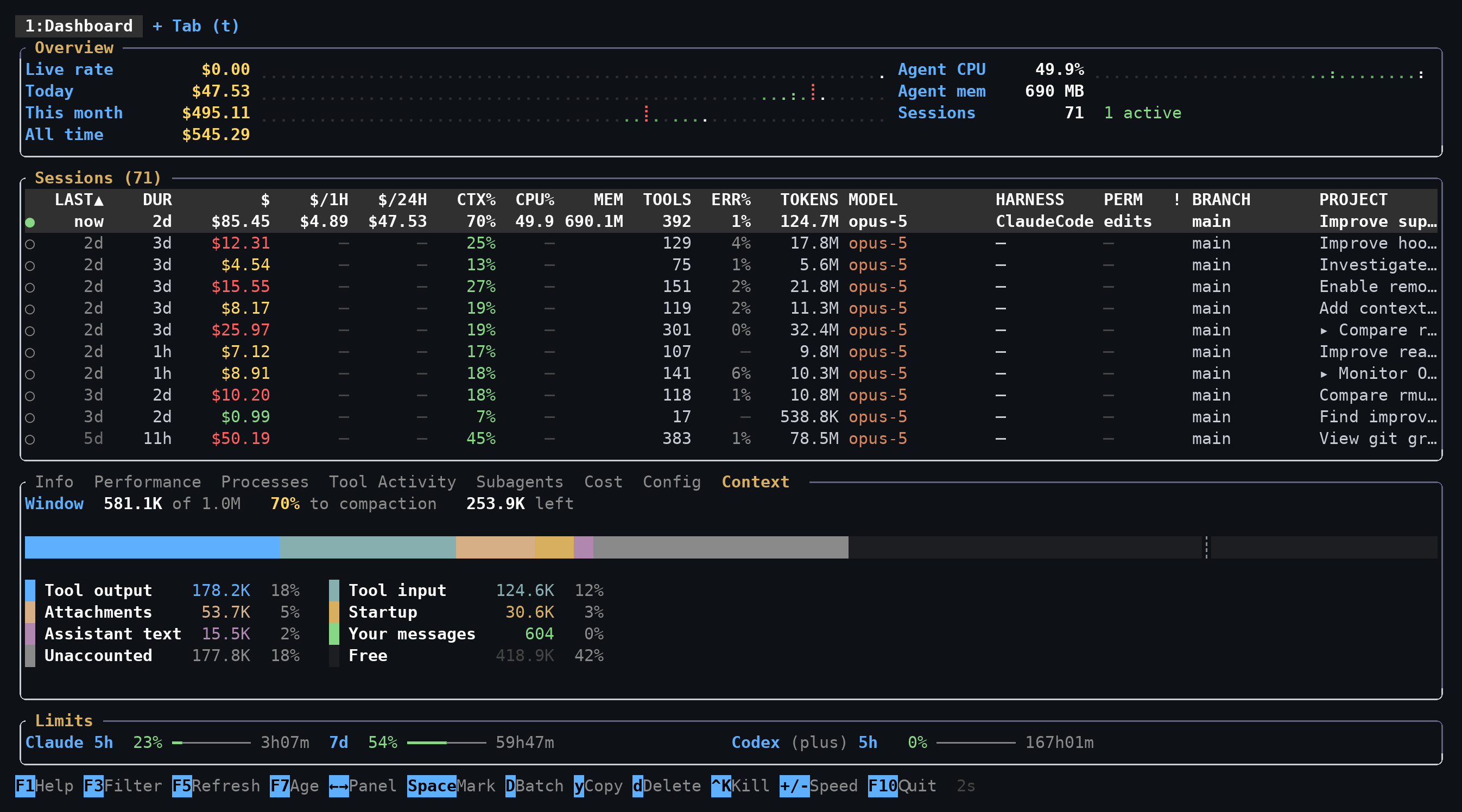This screenshot has height=812, width=1462.
Task: Add a new tab with + Tab (t)
Action: point(196,26)
